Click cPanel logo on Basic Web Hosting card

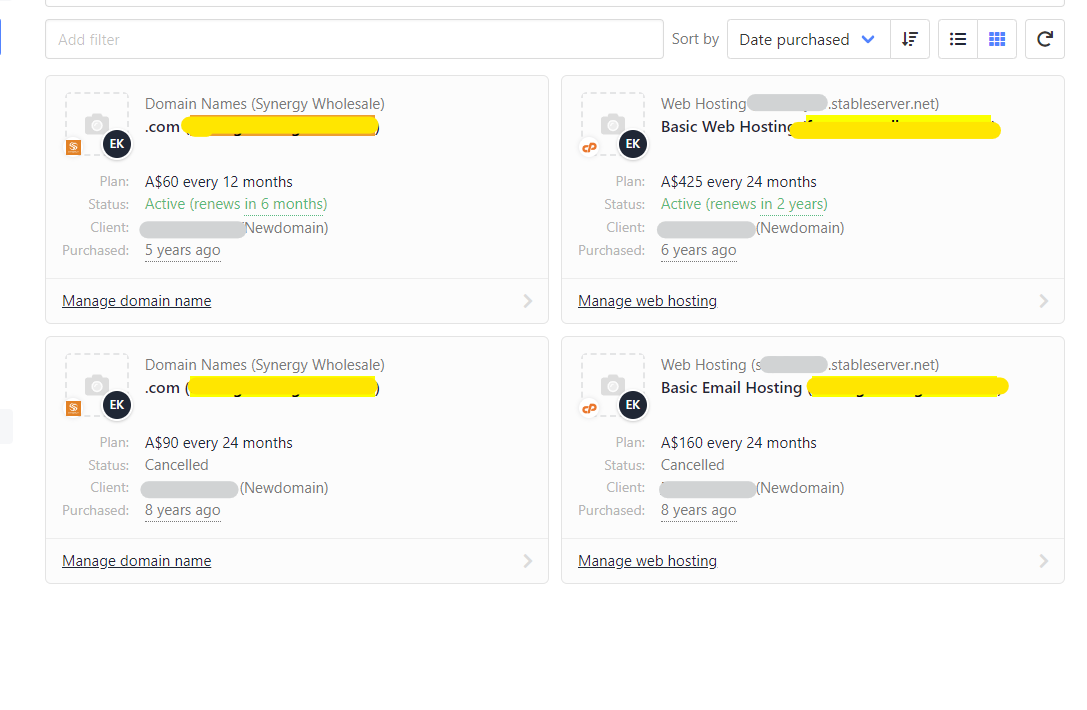[589, 148]
